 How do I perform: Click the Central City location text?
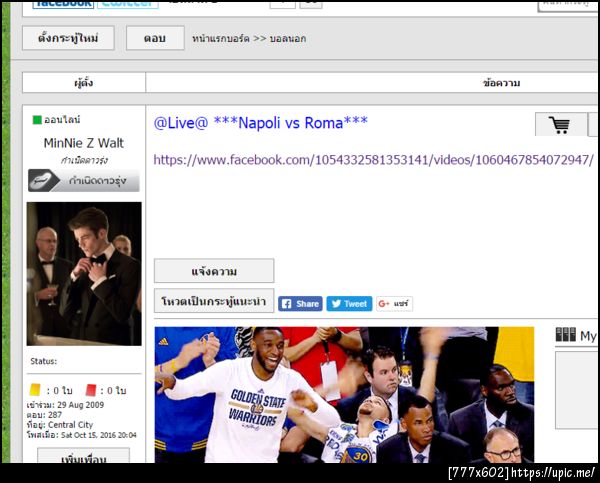pyautogui.click(x=70, y=424)
